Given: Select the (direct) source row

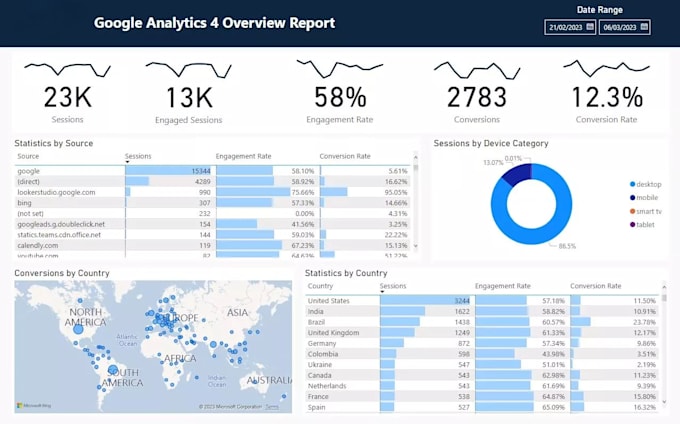Looking at the screenshot, I should [x=212, y=182].
